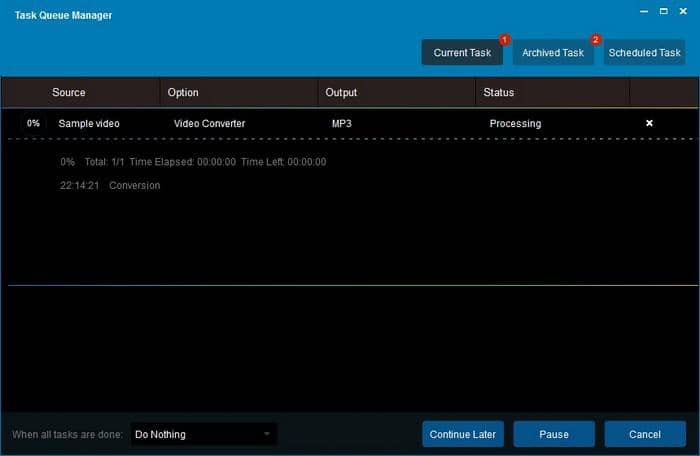This screenshot has height=456, width=700.
Task: Minimize the Task Queue Manager window
Action: [x=643, y=11]
